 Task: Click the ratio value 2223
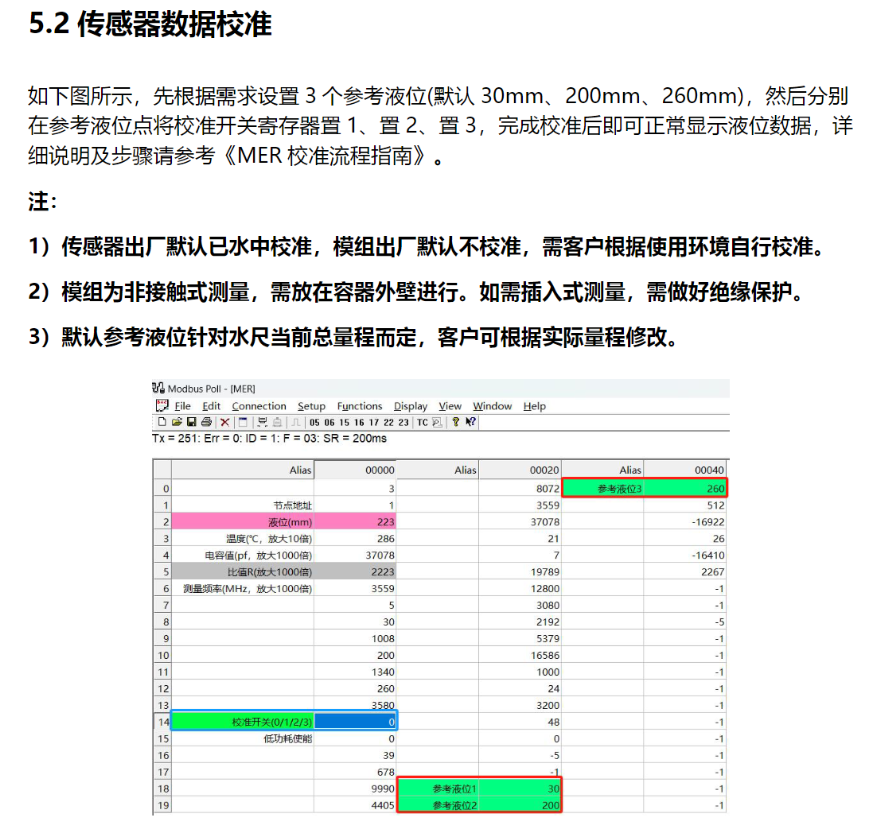tap(355, 572)
